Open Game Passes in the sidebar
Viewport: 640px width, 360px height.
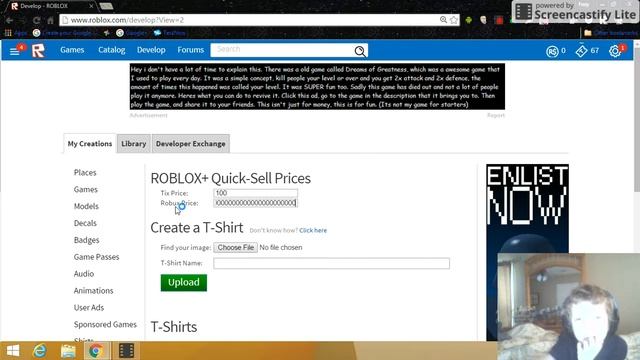[x=96, y=257]
